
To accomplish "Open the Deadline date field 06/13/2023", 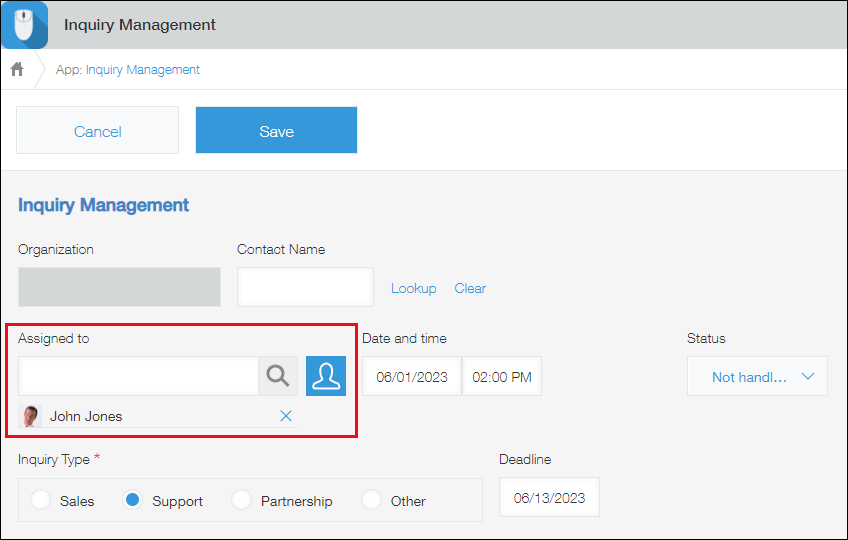I will tap(549, 497).
